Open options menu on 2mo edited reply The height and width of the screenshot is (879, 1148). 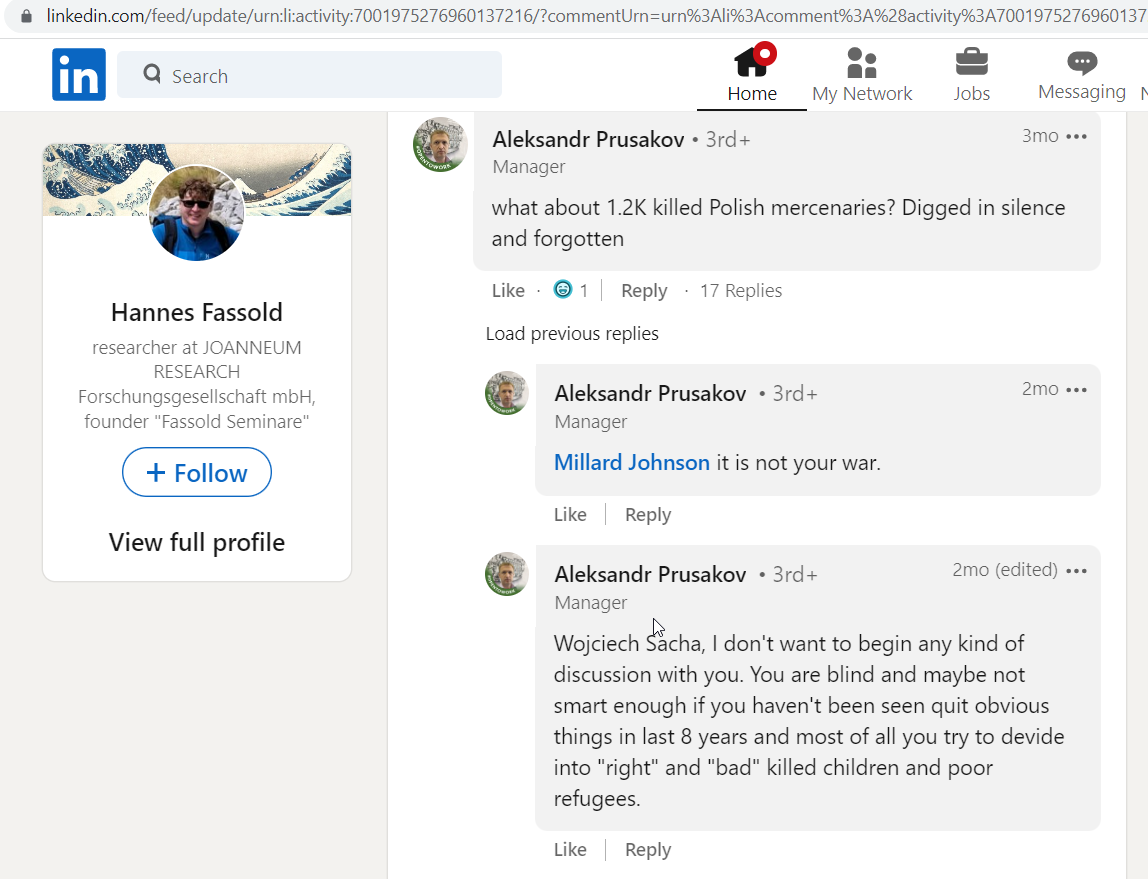(1076, 570)
